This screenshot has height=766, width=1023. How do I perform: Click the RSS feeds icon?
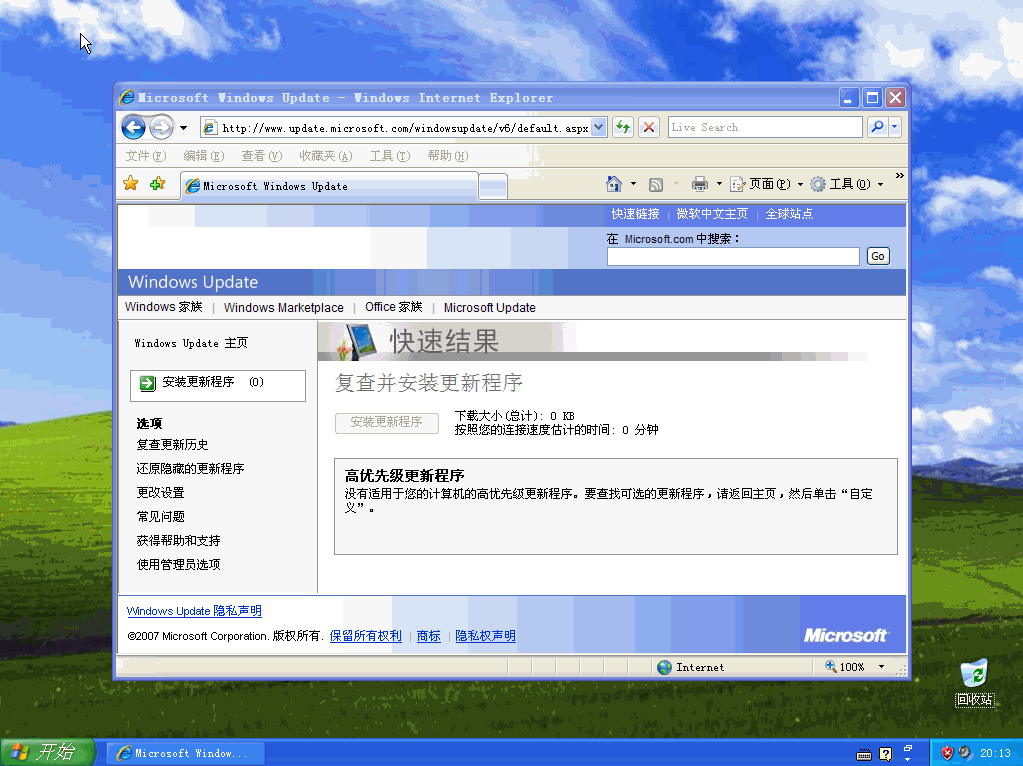tap(656, 185)
